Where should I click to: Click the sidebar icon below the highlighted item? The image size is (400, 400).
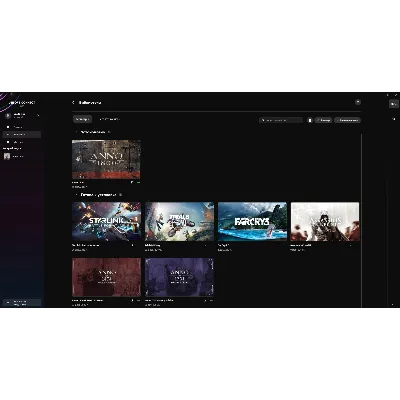tap(8, 142)
